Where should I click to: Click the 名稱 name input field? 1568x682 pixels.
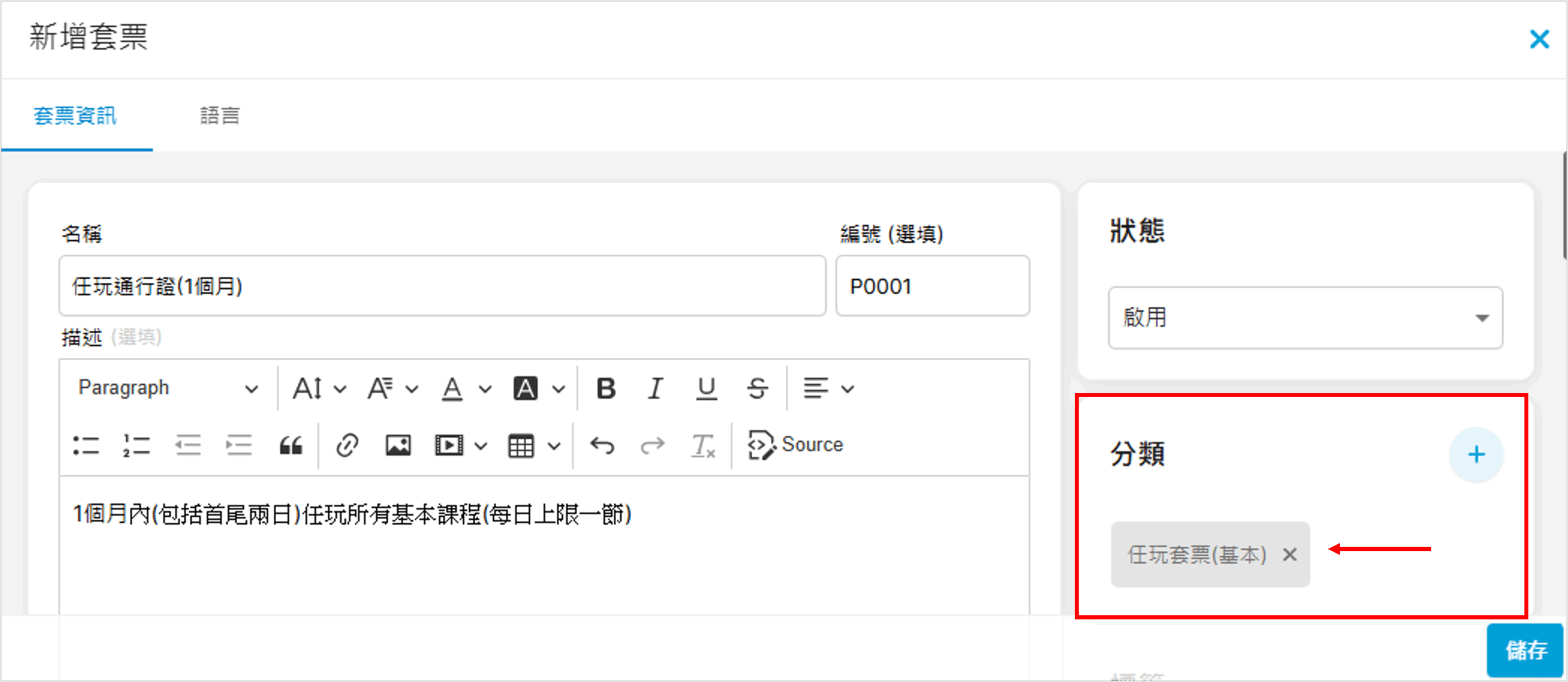click(x=442, y=286)
